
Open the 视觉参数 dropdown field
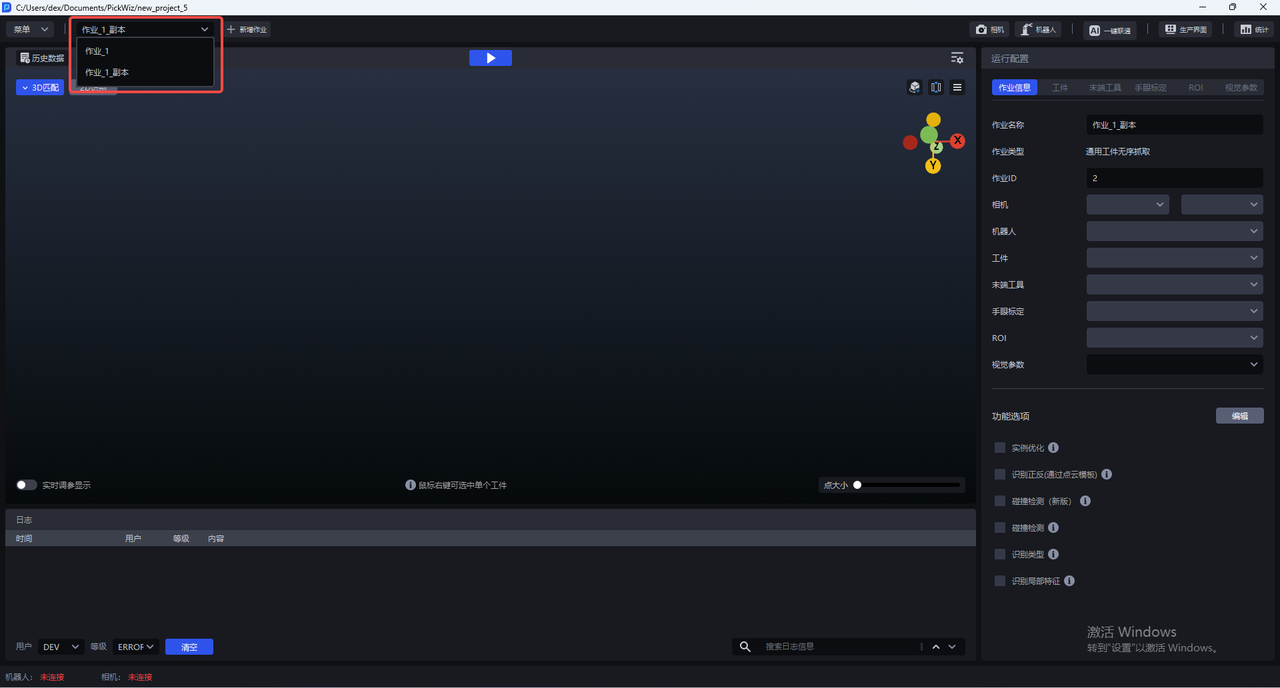(1174, 365)
